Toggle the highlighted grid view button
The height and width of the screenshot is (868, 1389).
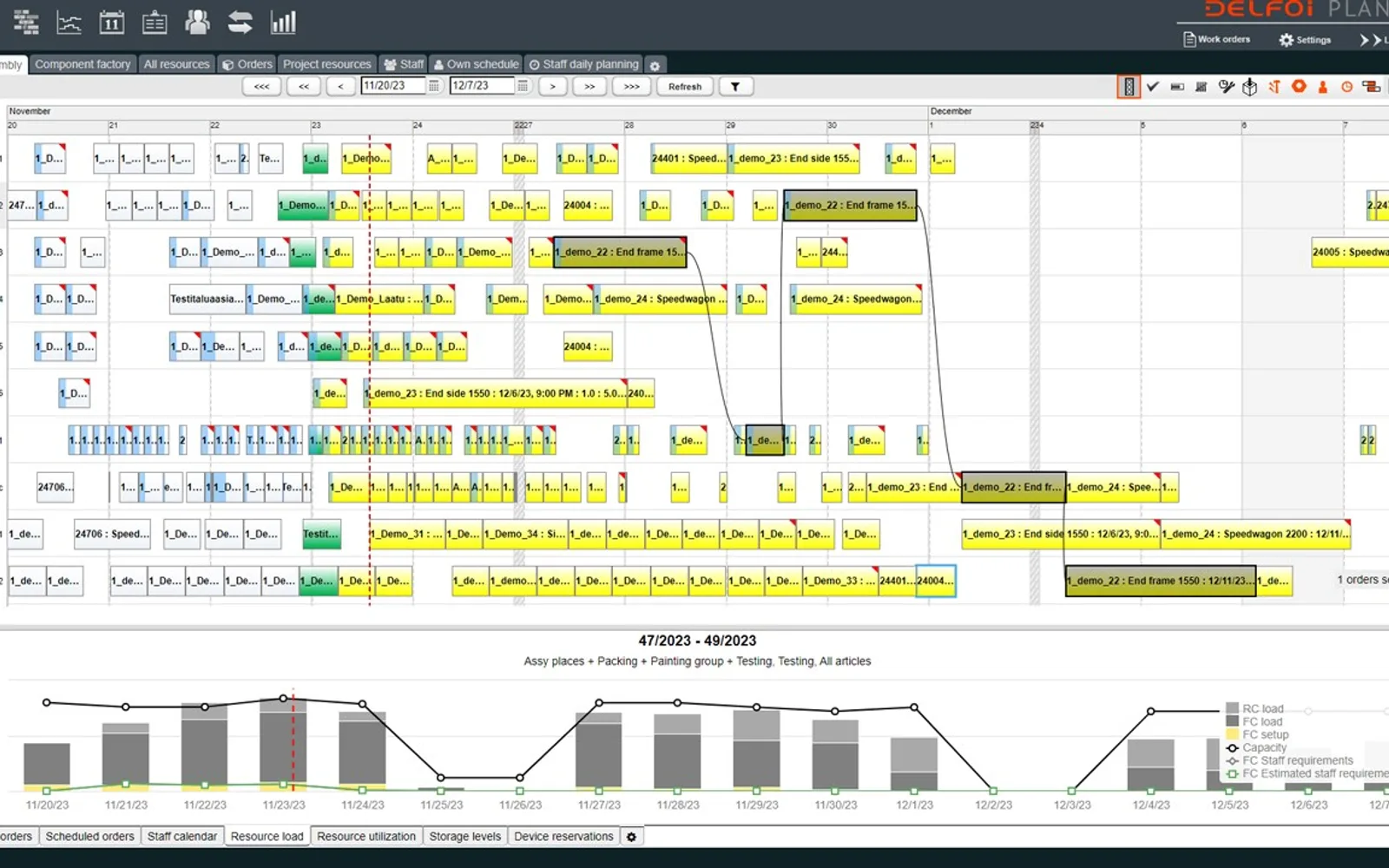1129,87
